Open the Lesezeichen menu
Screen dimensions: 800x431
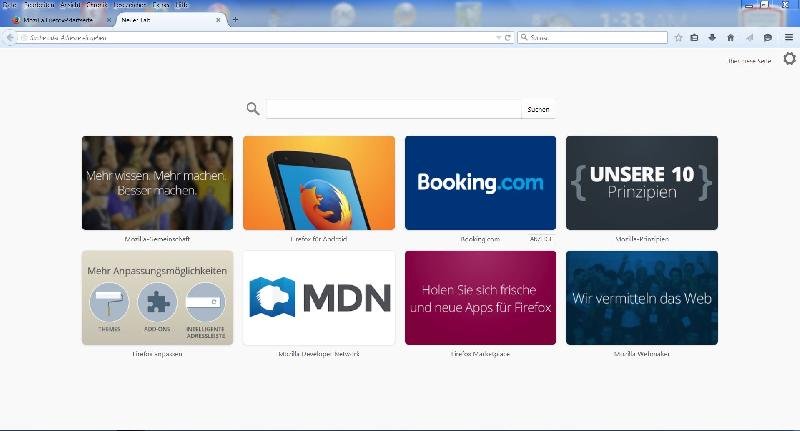point(130,5)
